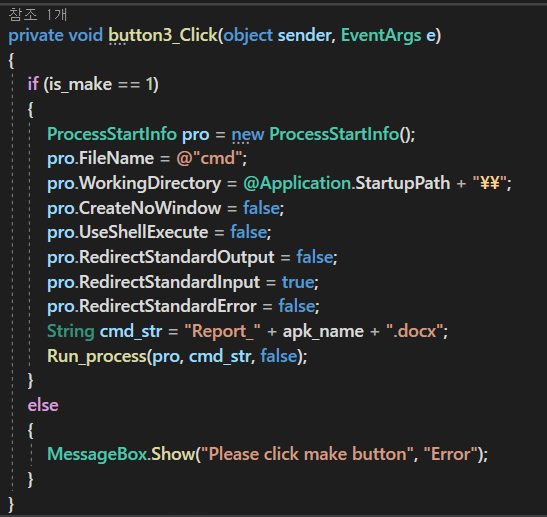Click 'pro.WorkingDirectory' property
The width and height of the screenshot is (547, 517).
(134, 183)
